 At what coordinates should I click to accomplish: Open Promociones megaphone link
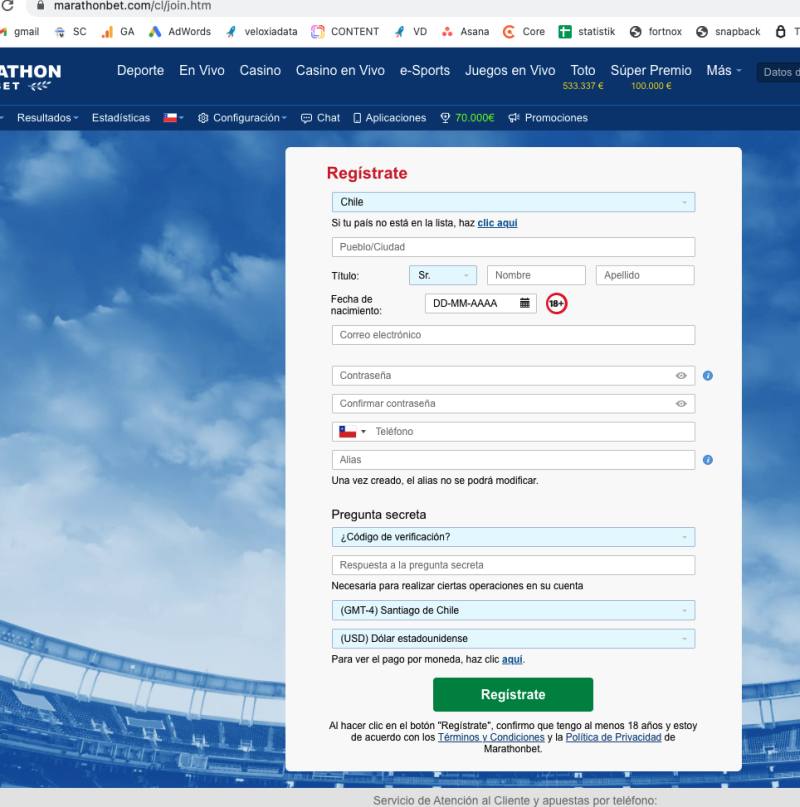[548, 118]
